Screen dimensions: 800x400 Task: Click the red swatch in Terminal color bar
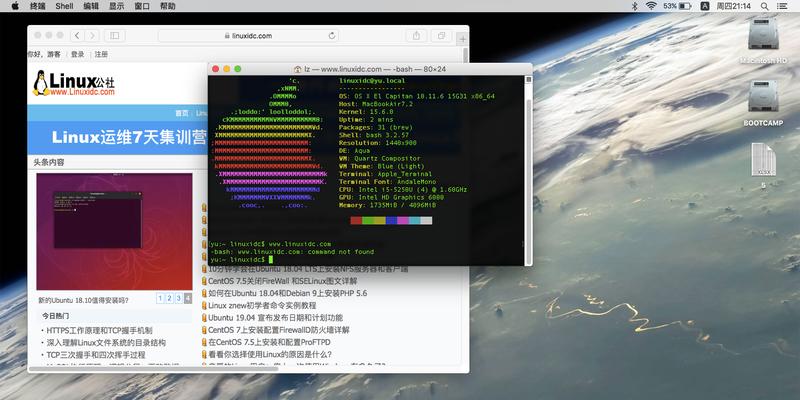(356, 220)
